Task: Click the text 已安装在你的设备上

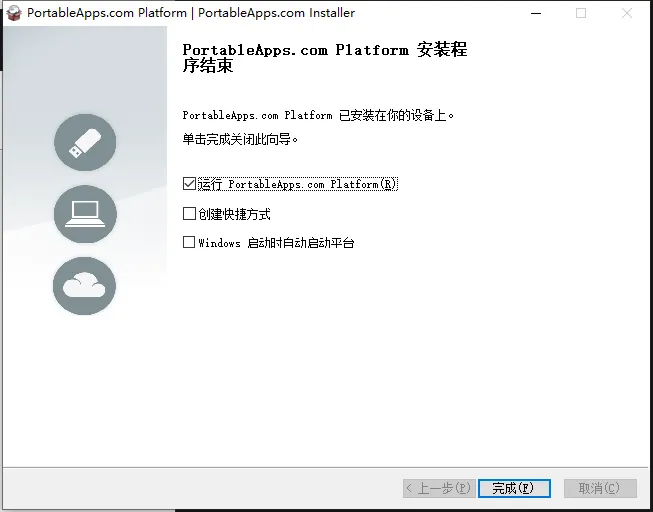Action: pos(396,115)
